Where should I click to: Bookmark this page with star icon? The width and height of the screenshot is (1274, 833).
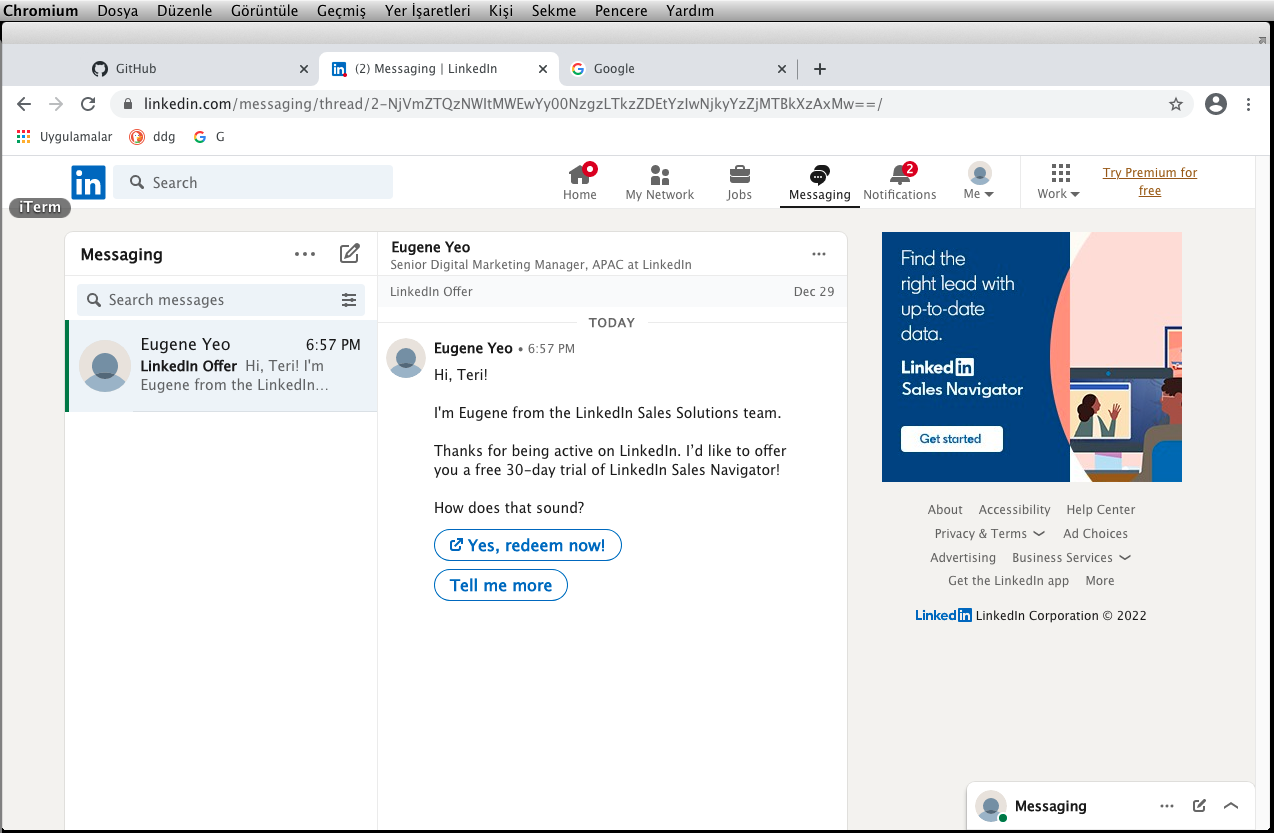tap(1176, 104)
